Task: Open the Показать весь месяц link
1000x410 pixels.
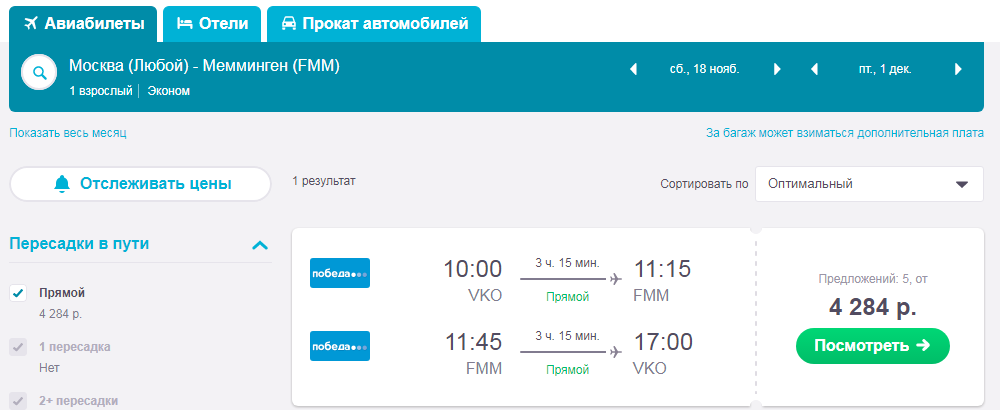Action: (68, 133)
